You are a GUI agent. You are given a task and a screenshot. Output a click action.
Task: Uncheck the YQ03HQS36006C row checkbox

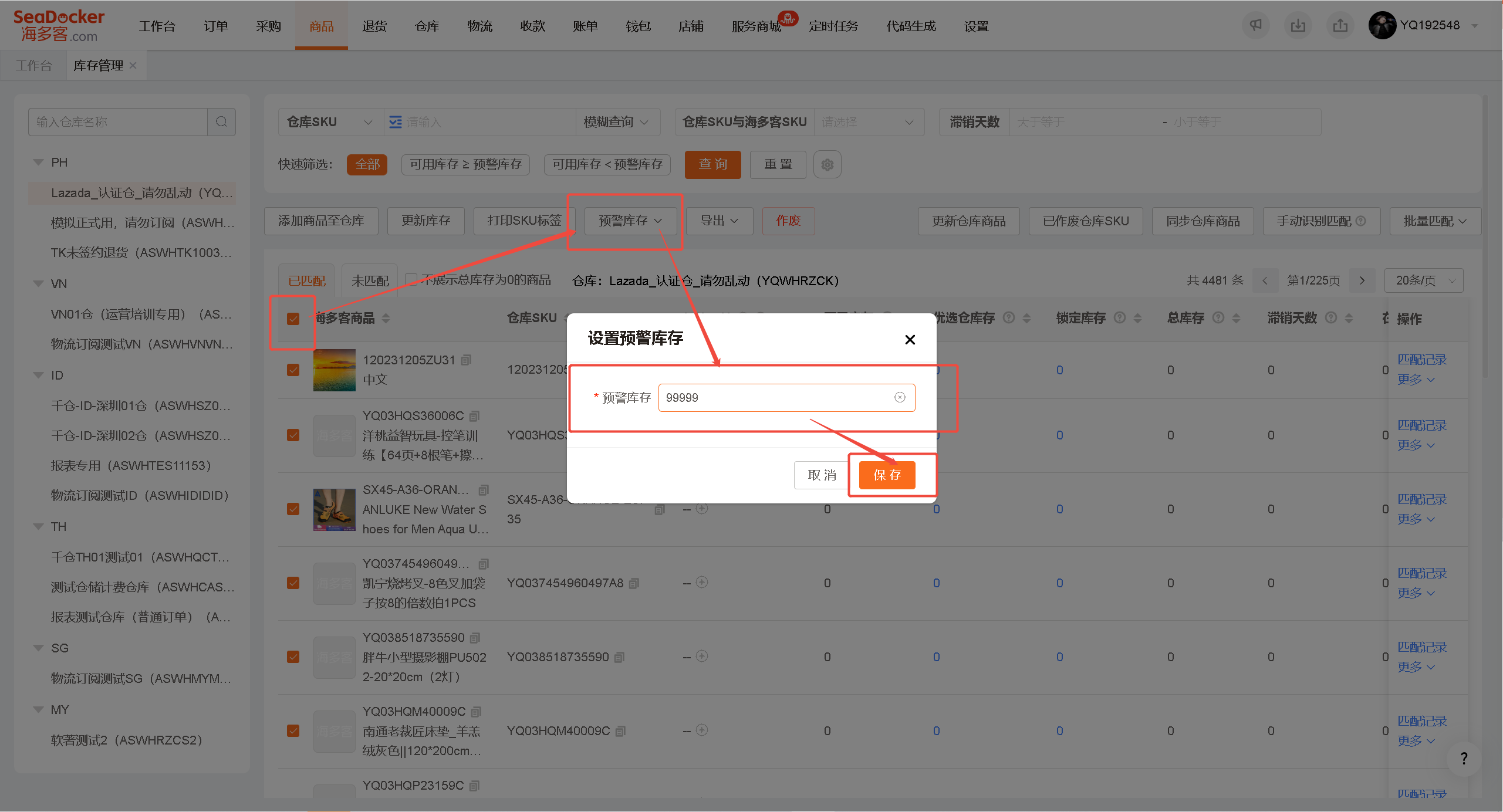[293, 435]
